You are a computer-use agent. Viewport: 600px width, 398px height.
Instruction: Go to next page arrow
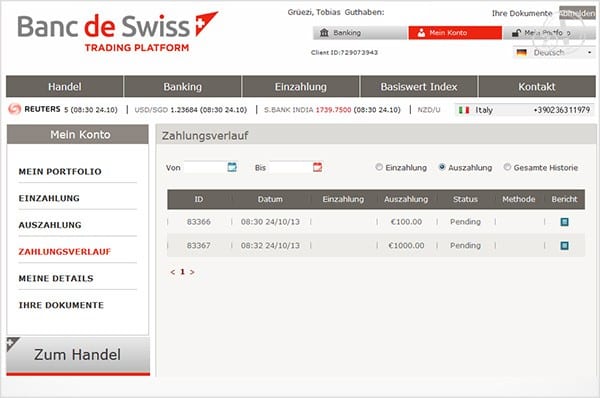[x=192, y=272]
